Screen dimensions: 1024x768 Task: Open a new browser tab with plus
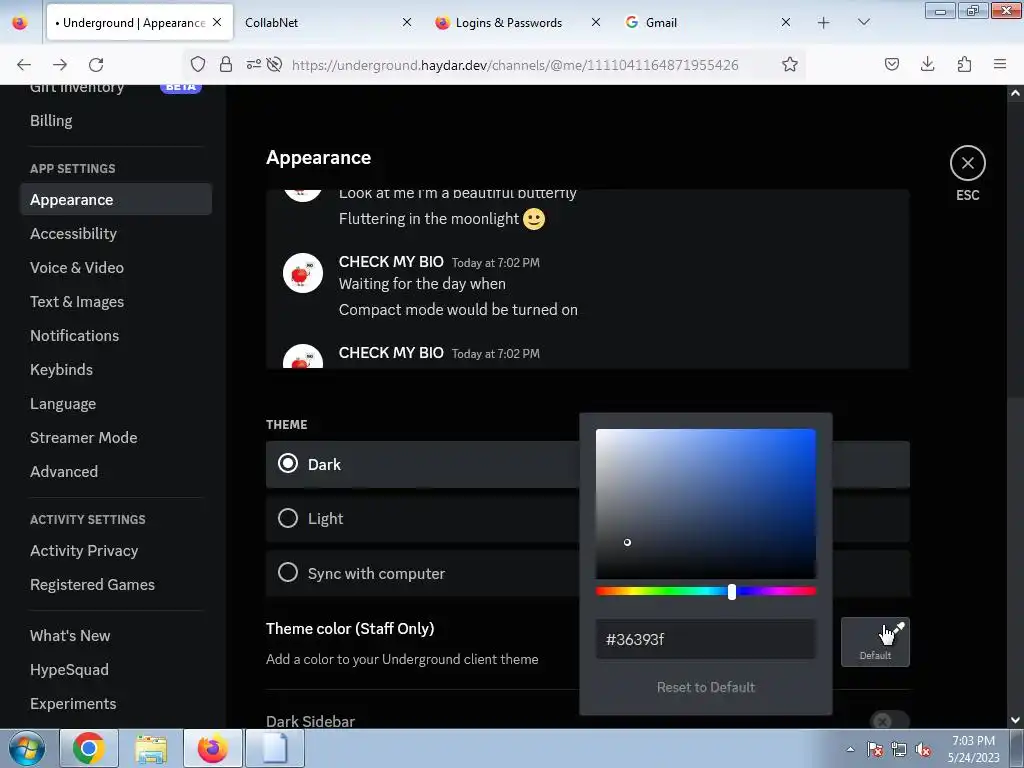824,22
